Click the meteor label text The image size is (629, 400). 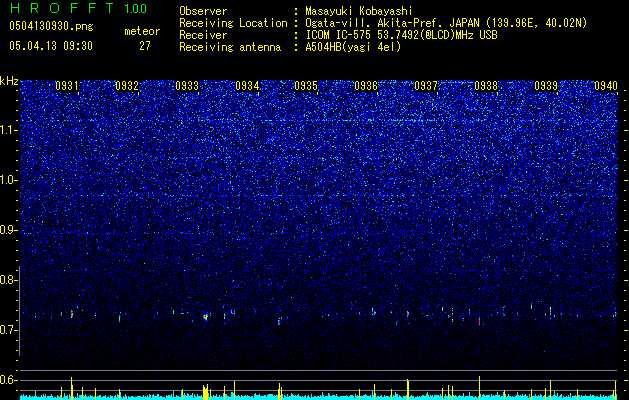coord(142,31)
